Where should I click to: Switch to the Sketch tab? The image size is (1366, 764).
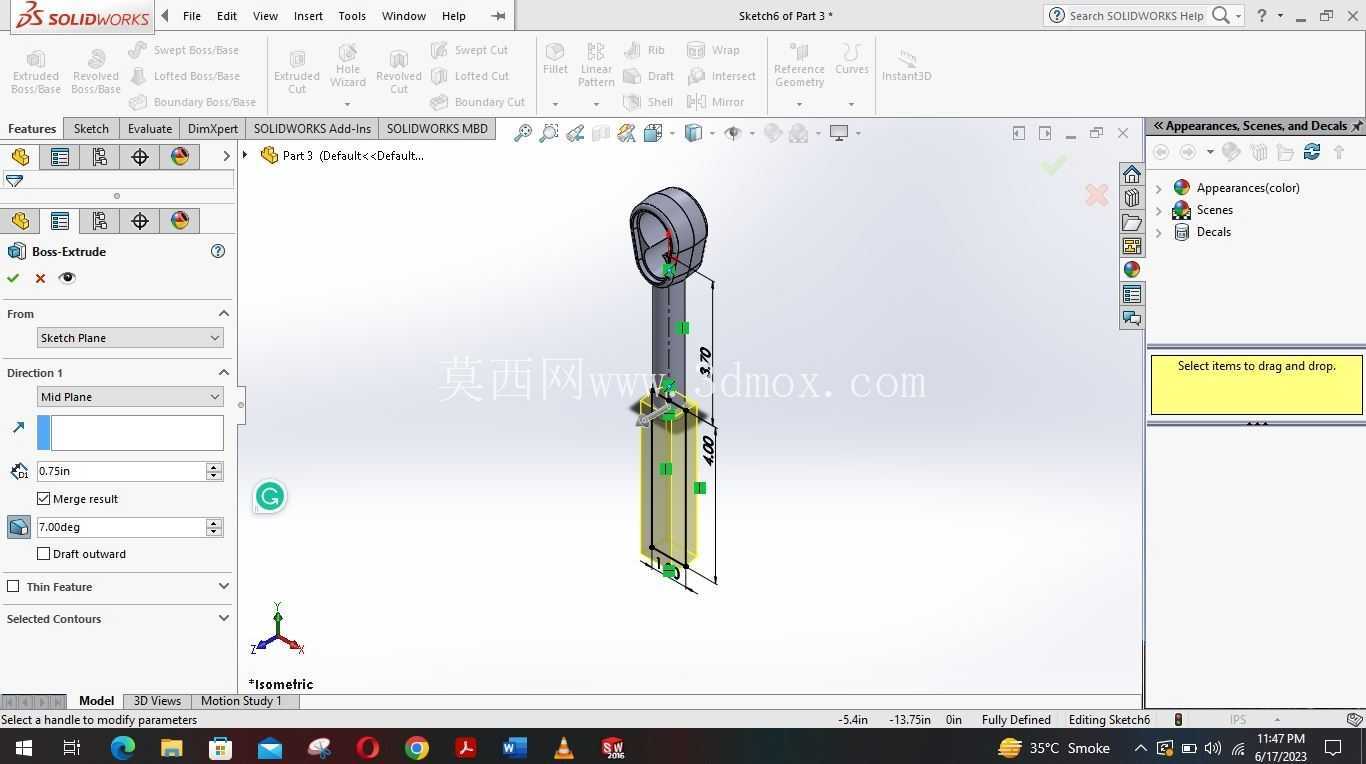91,128
